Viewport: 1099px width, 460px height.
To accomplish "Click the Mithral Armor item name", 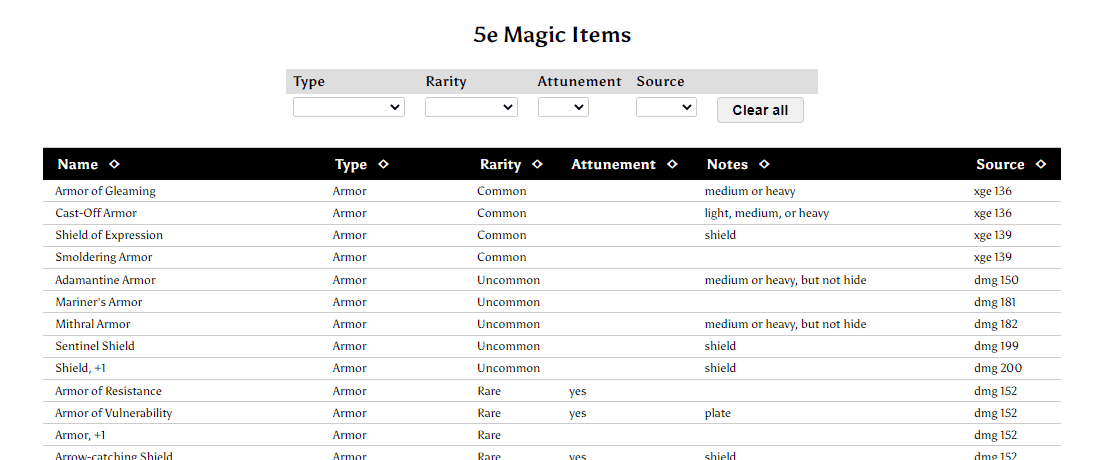I will tap(93, 324).
